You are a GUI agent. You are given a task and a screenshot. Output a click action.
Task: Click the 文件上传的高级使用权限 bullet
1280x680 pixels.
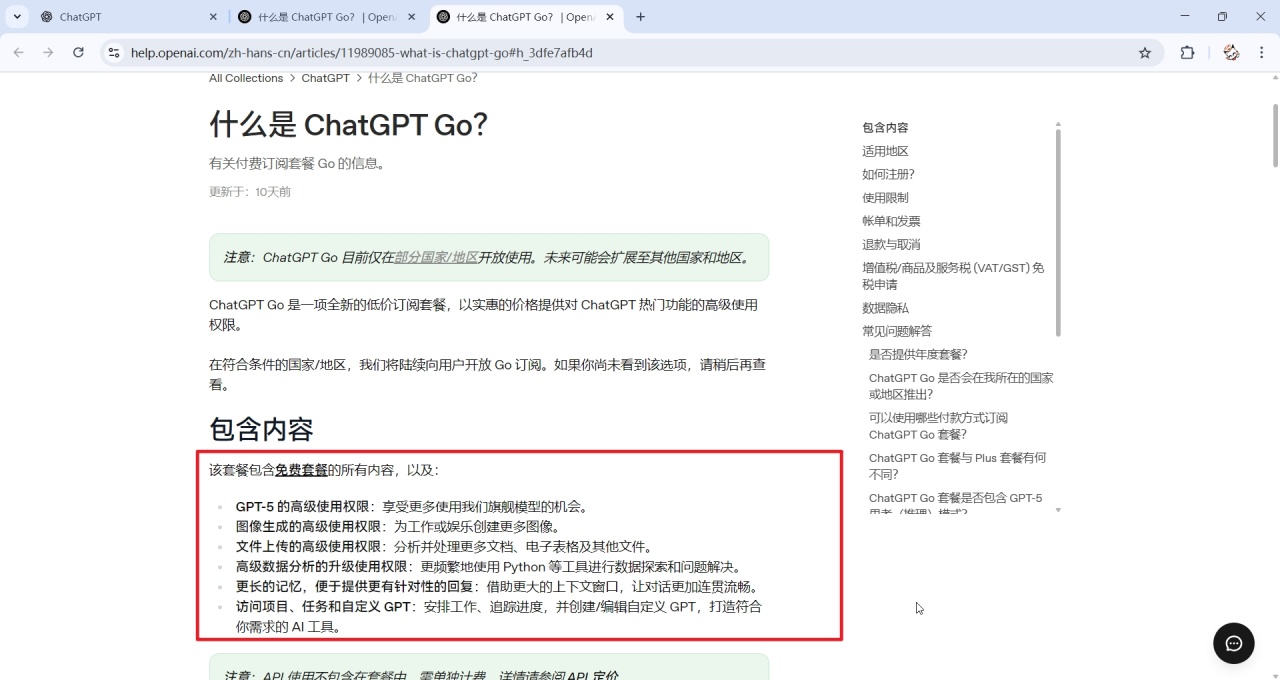coord(444,547)
